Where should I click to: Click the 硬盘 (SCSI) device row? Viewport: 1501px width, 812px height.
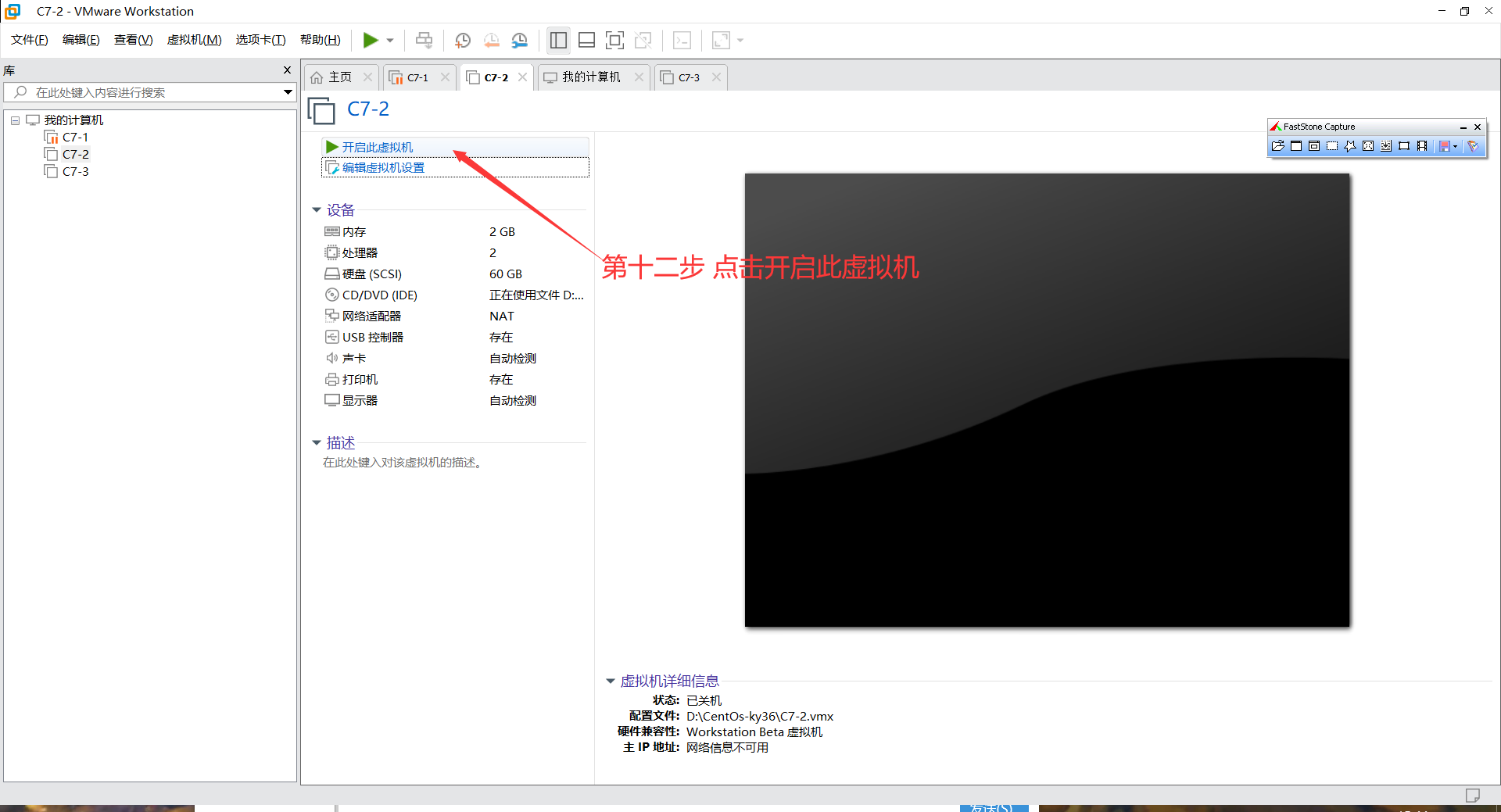[454, 274]
